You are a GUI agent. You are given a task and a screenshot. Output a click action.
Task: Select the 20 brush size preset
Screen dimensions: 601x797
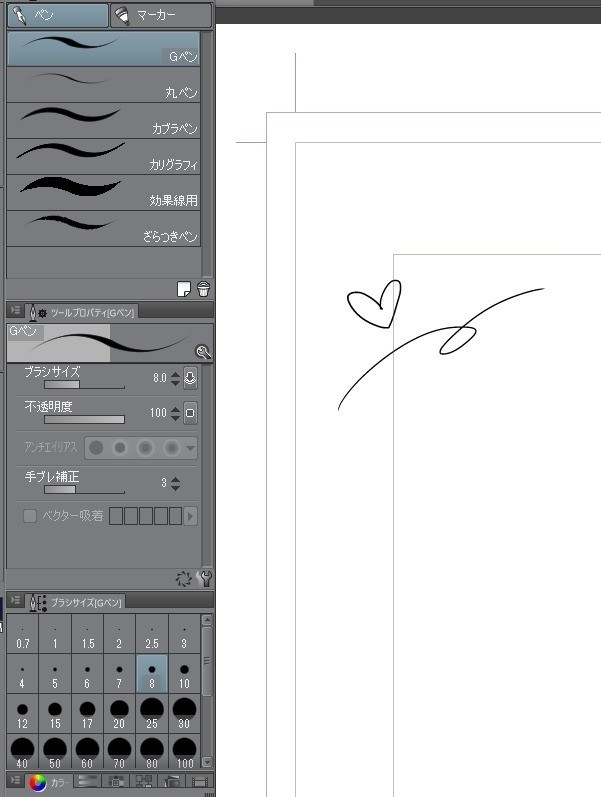(x=120, y=714)
